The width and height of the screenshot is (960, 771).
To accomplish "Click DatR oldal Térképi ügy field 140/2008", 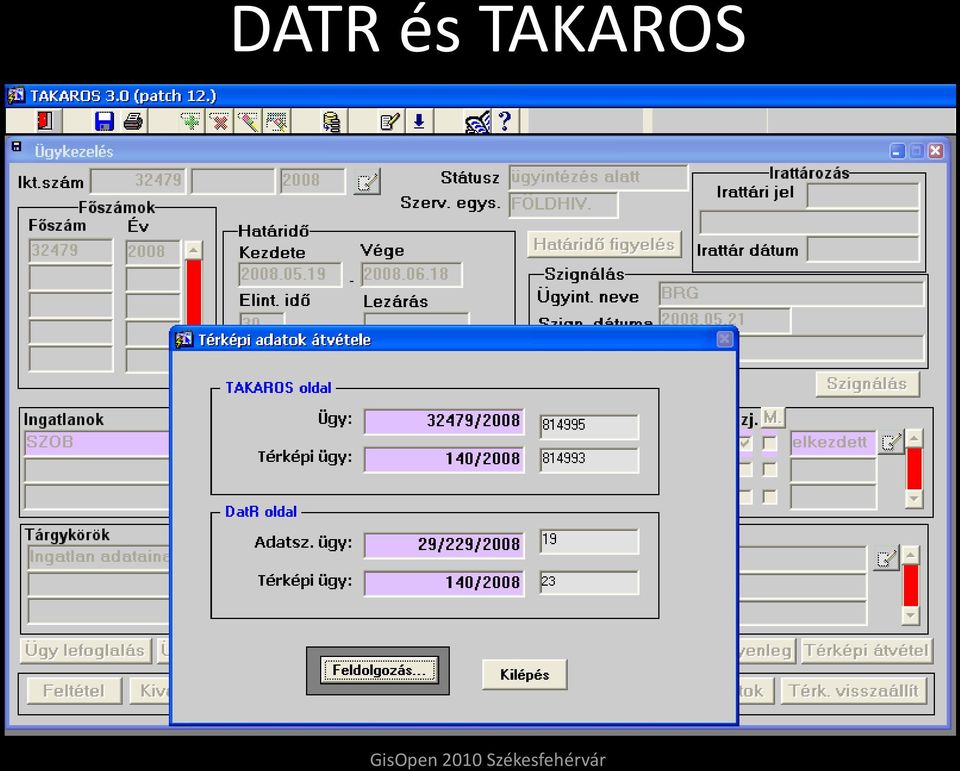I will [444, 583].
